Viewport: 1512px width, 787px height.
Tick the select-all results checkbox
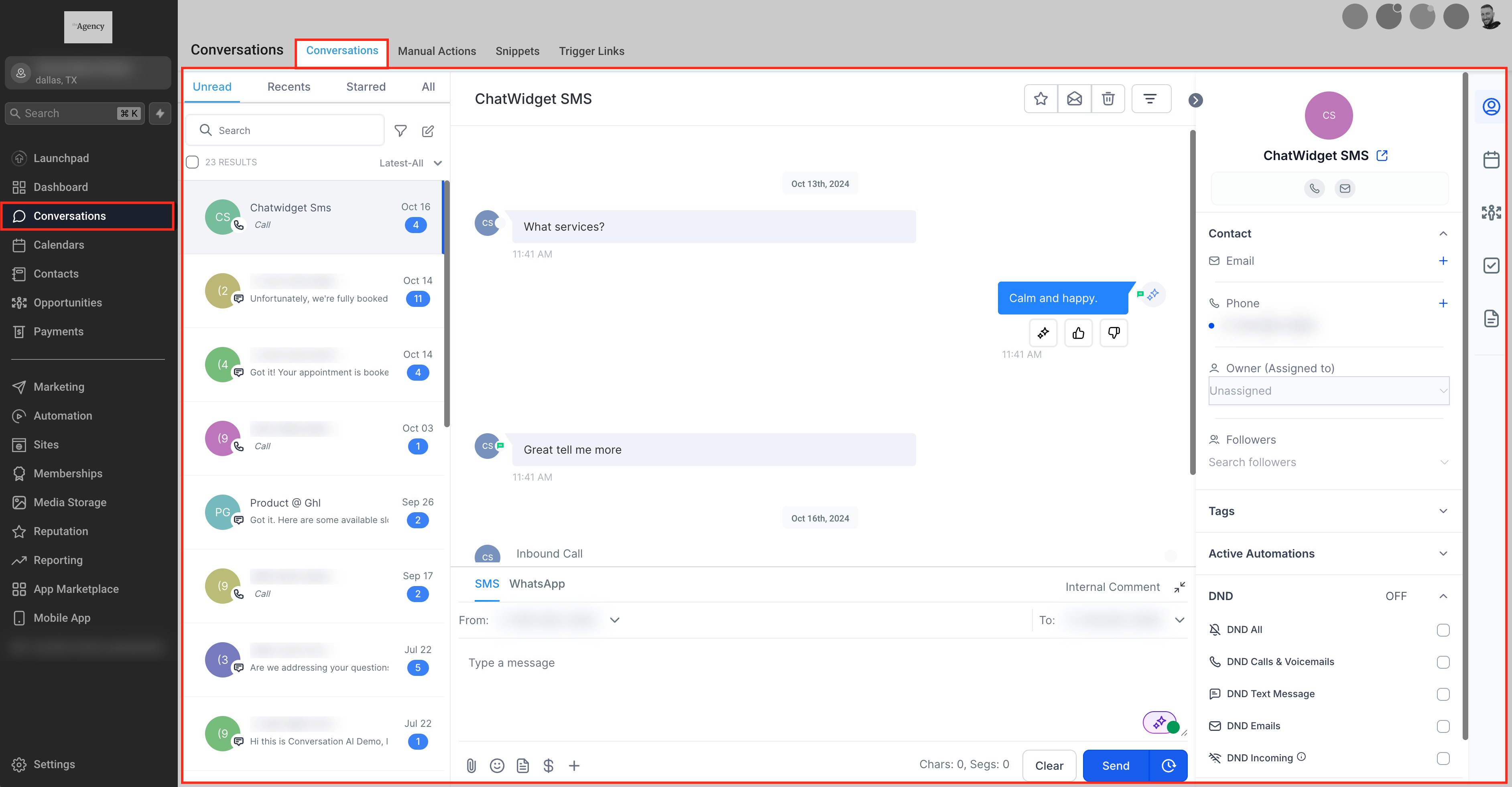point(193,162)
